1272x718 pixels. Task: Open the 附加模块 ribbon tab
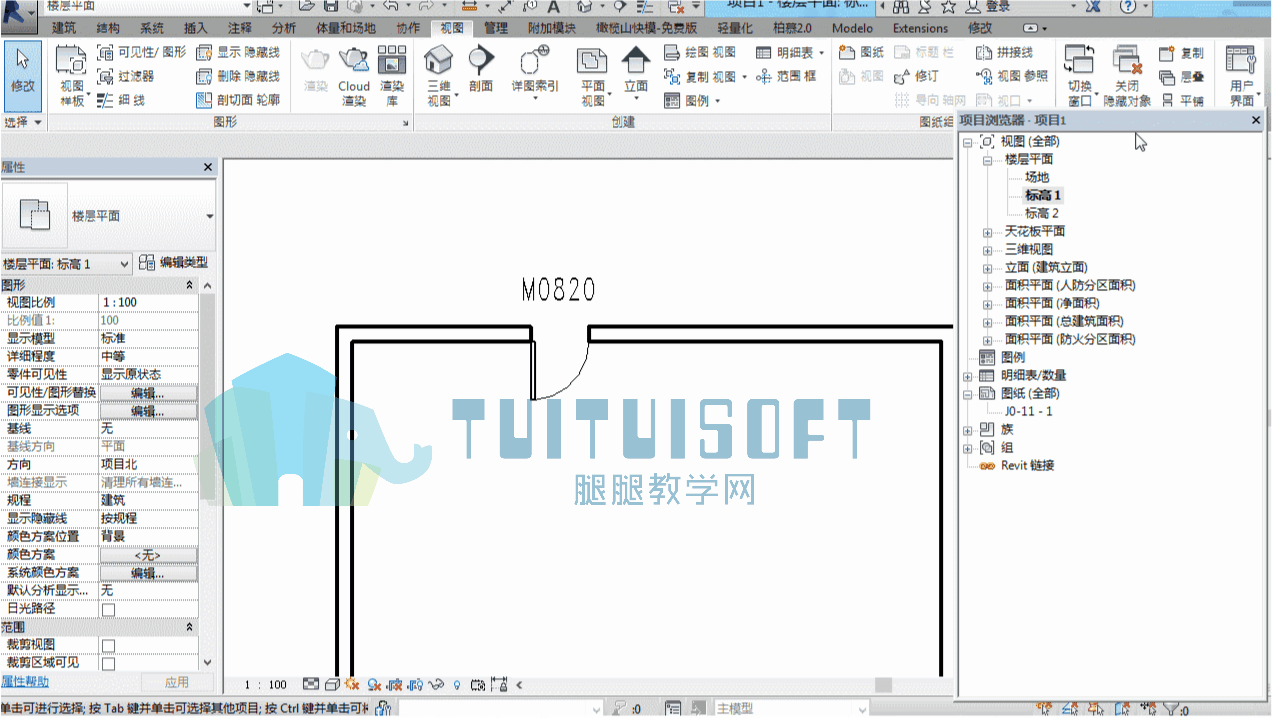point(550,28)
